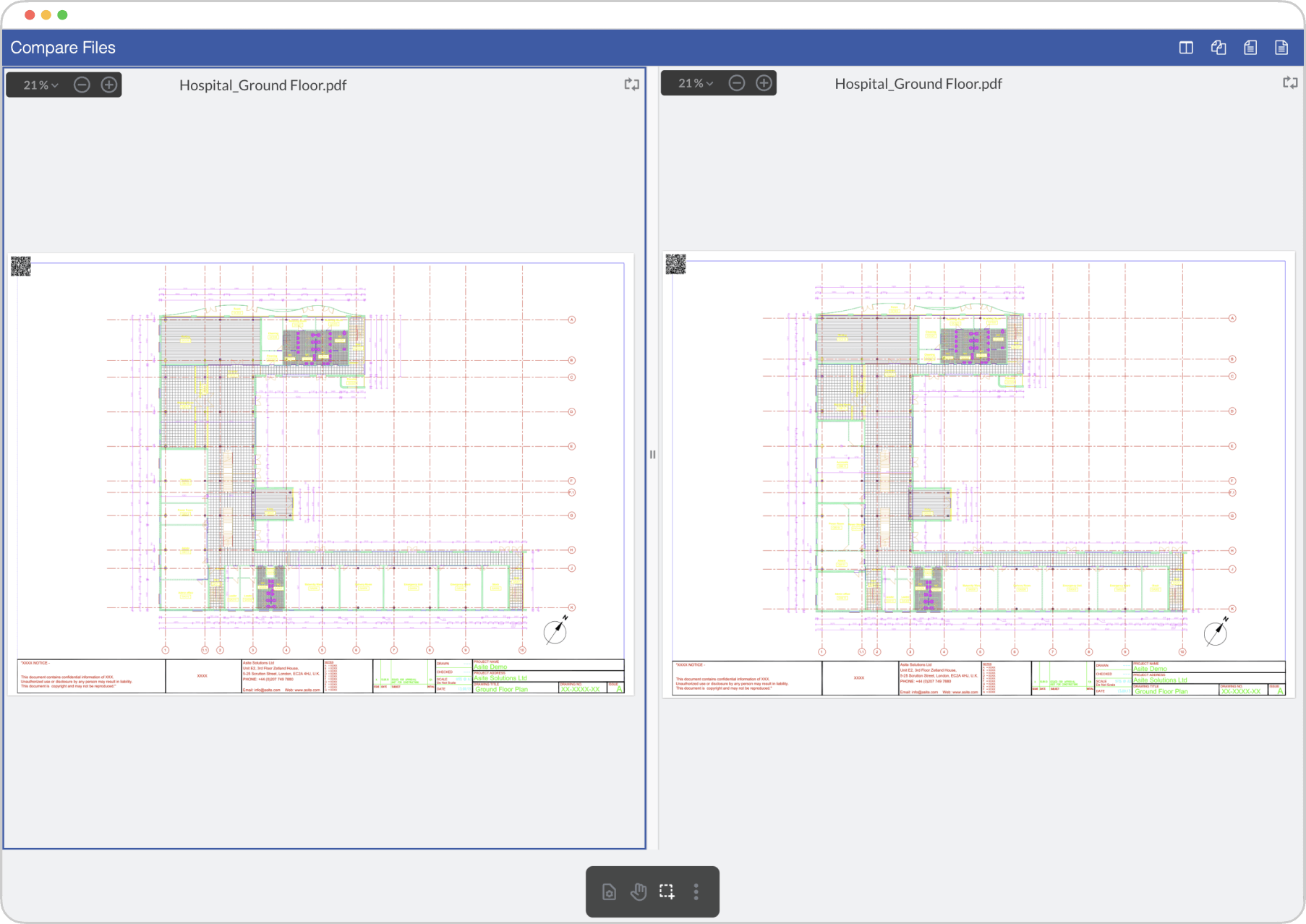Image resolution: width=1306 pixels, height=924 pixels.
Task: Zoom in on the right panel
Action: pyautogui.click(x=764, y=83)
